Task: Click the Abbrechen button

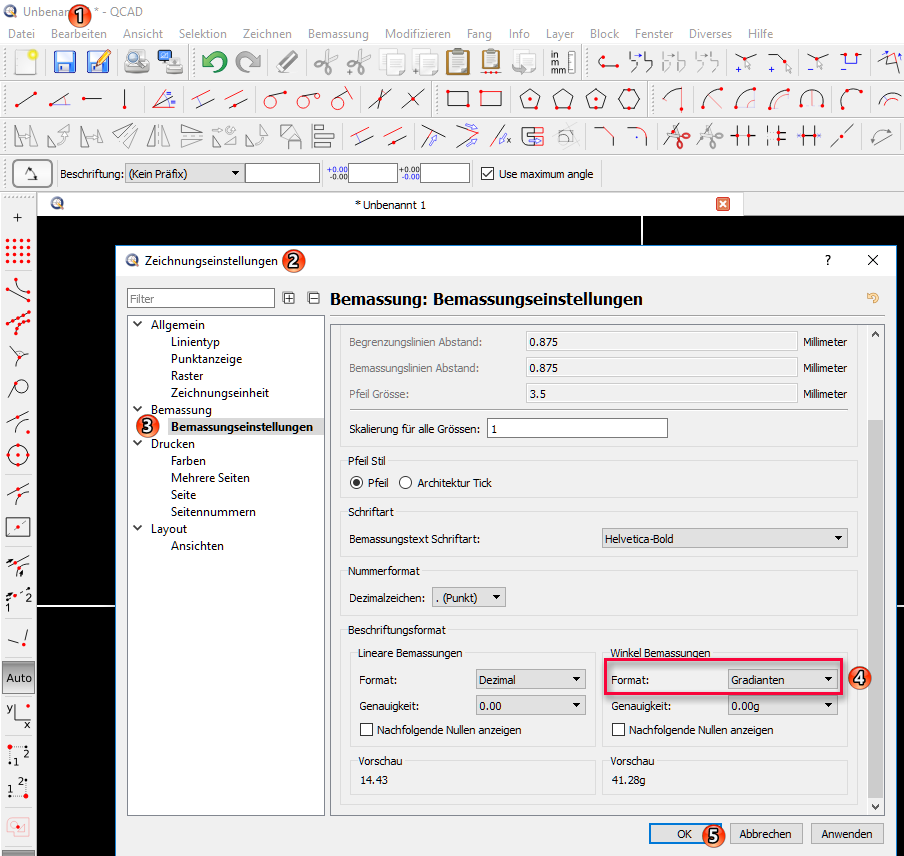Action: [766, 834]
